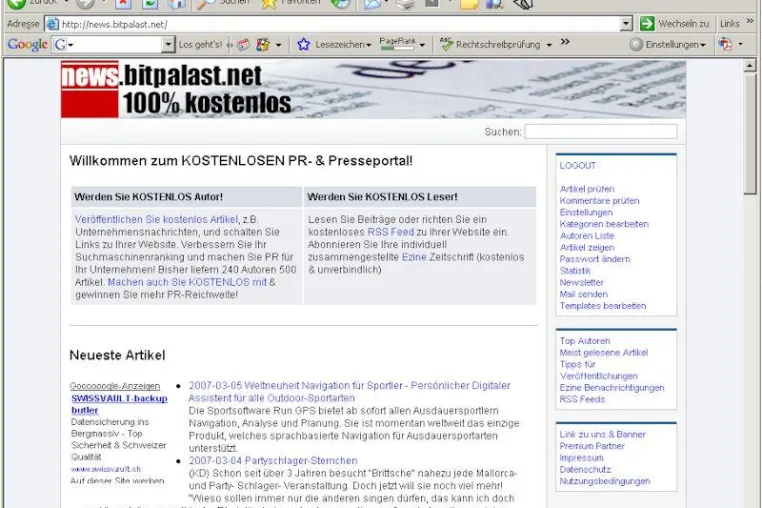The height and width of the screenshot is (508, 762).
Task: Click the PageRank indicator bar
Action: click(x=398, y=44)
